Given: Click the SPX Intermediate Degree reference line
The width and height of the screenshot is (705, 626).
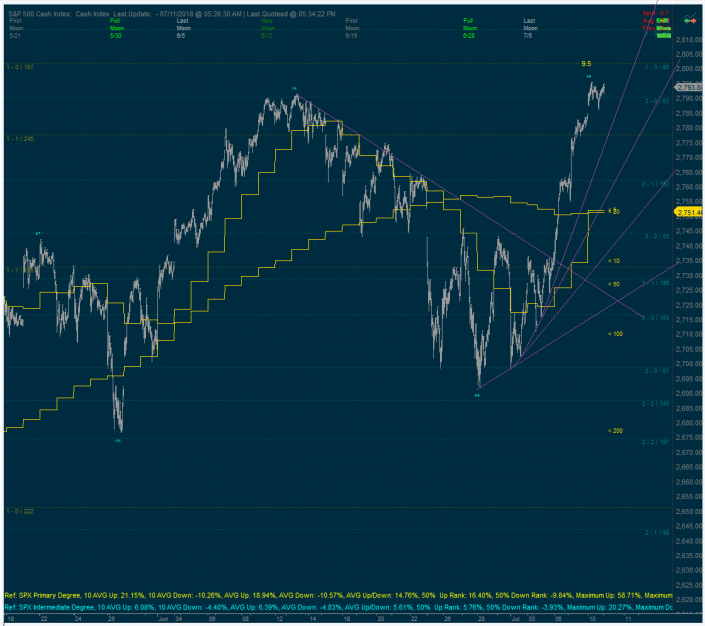Looking at the screenshot, I should click(338, 608).
